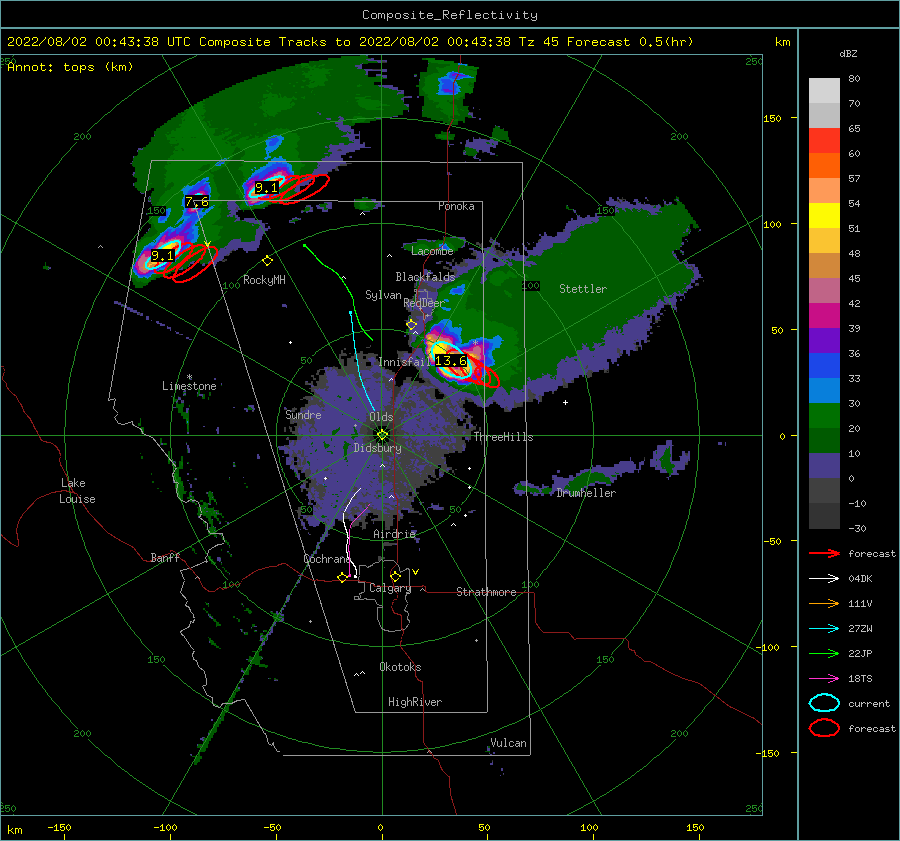The height and width of the screenshot is (841, 900).
Task: Select the white 04DK track arrow
Action: coord(824,578)
